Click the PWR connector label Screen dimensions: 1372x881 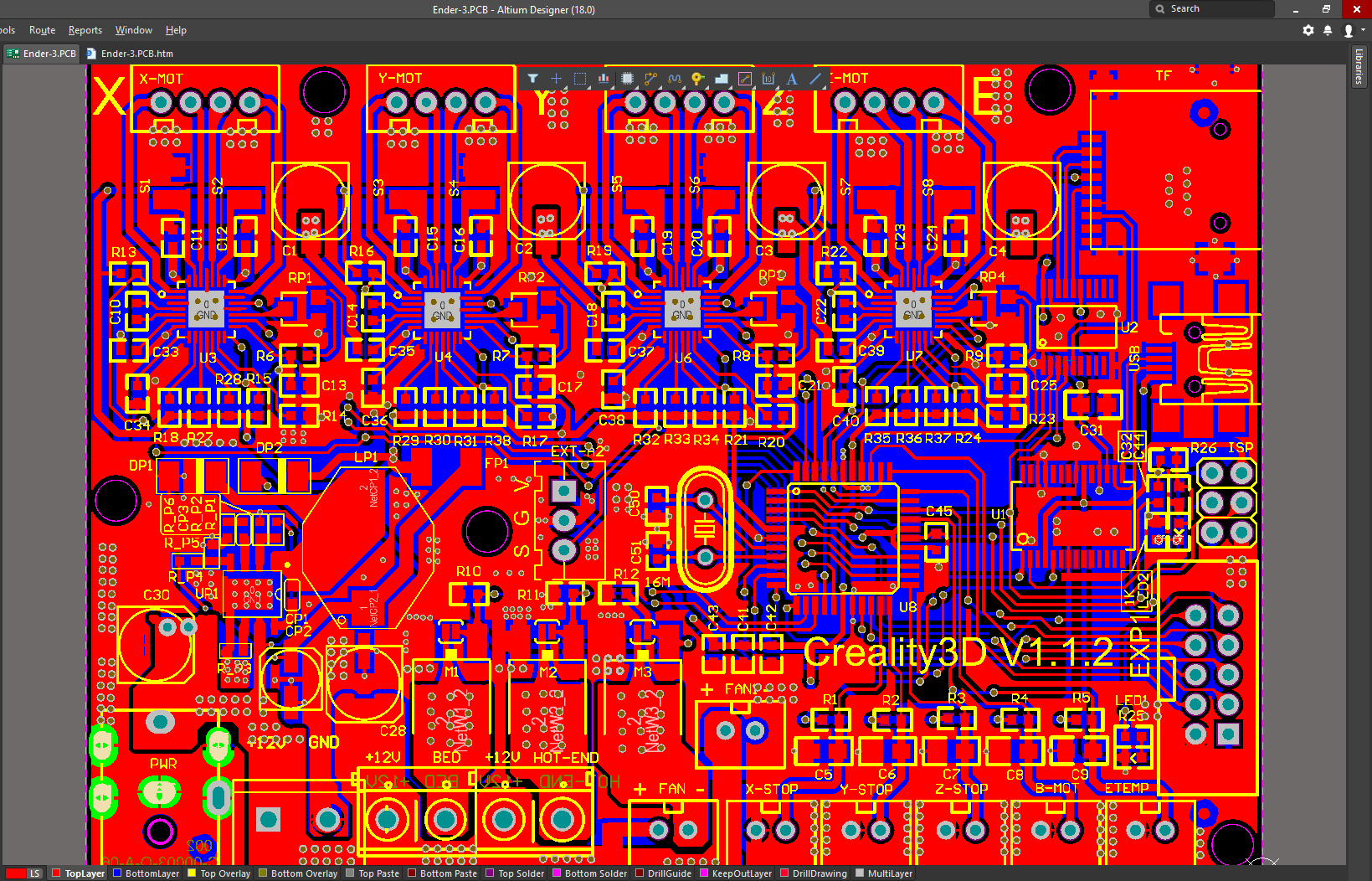(163, 764)
